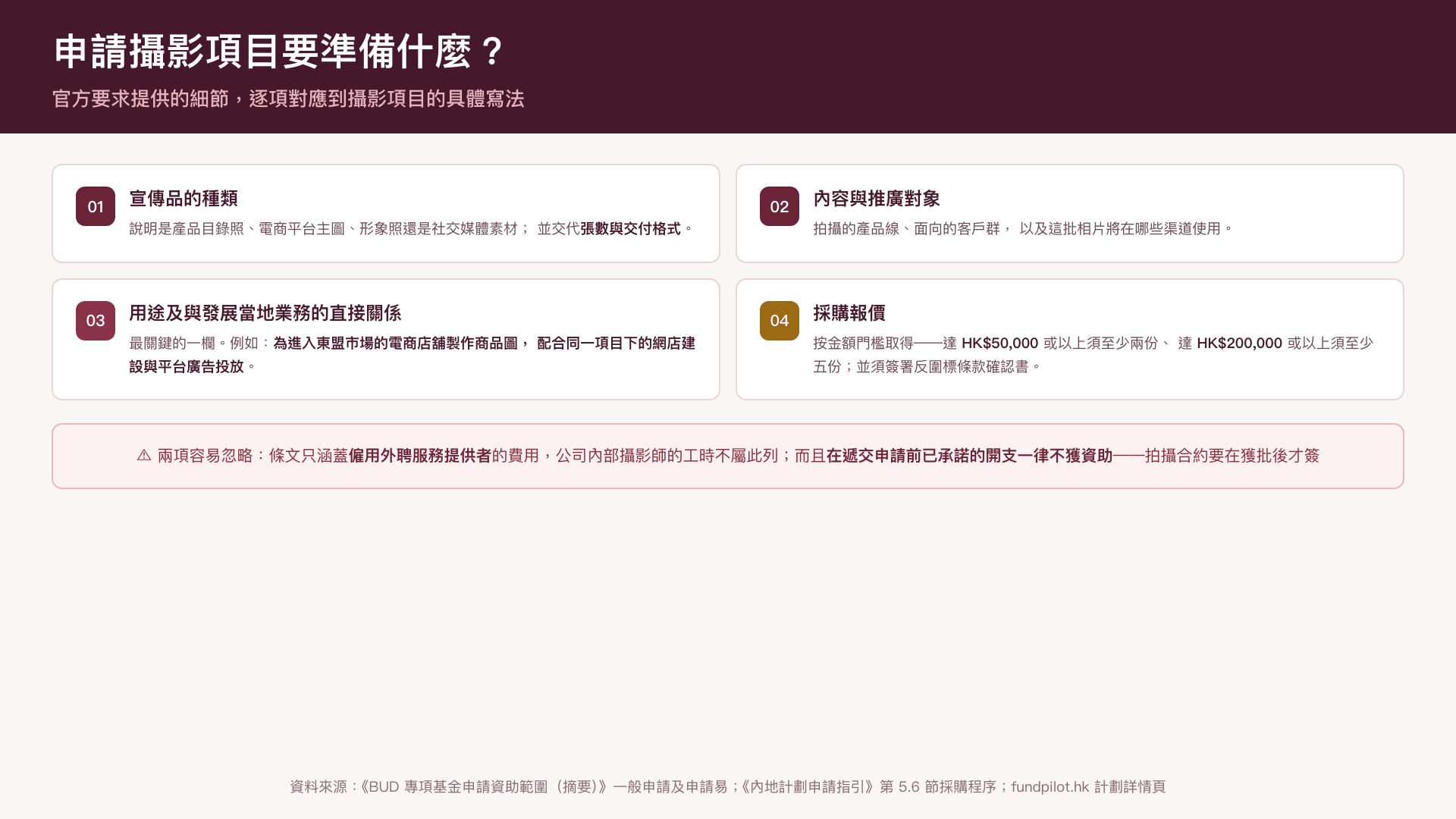The image size is (1456, 819).
Task: Click the bold text 為進入東盟市場的電商店舖製作商品圖
Action: pos(396,343)
